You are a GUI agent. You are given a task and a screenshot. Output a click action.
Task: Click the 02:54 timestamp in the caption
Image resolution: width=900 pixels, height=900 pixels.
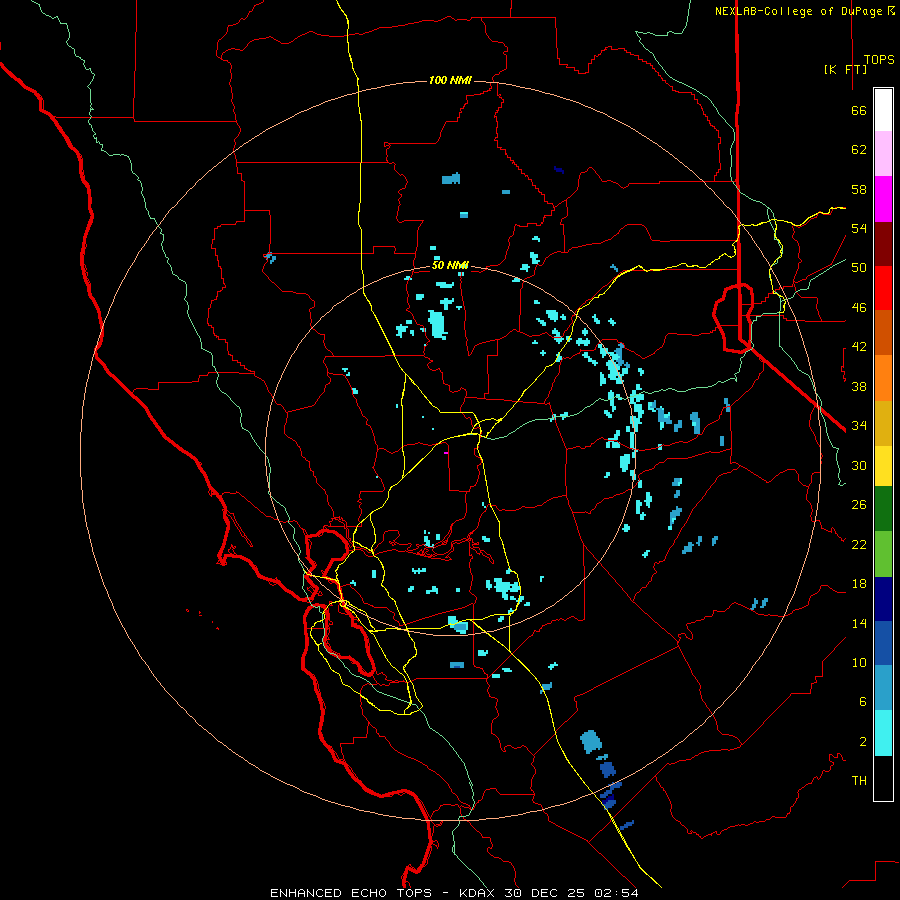point(616,893)
